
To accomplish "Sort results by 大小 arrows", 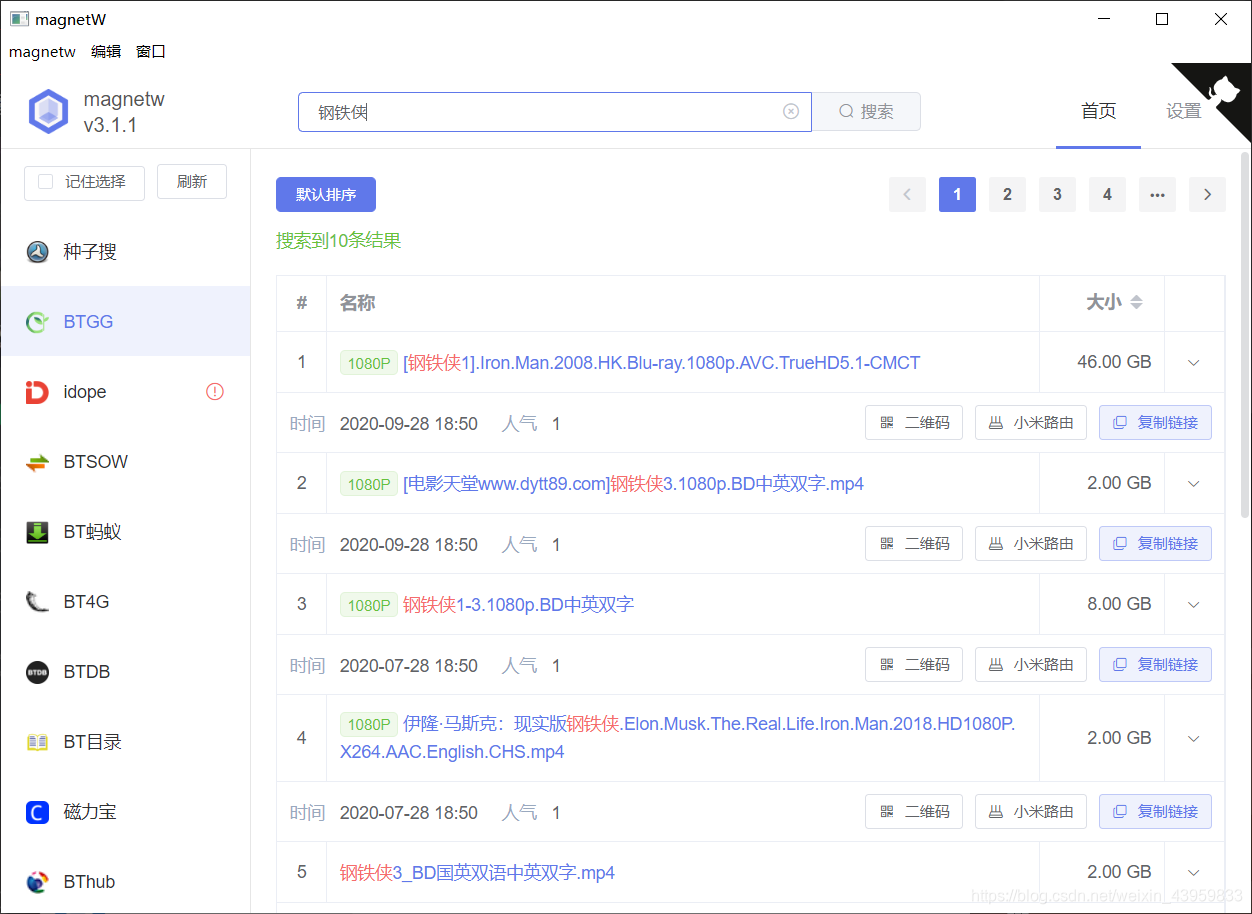I will click(x=1136, y=302).
